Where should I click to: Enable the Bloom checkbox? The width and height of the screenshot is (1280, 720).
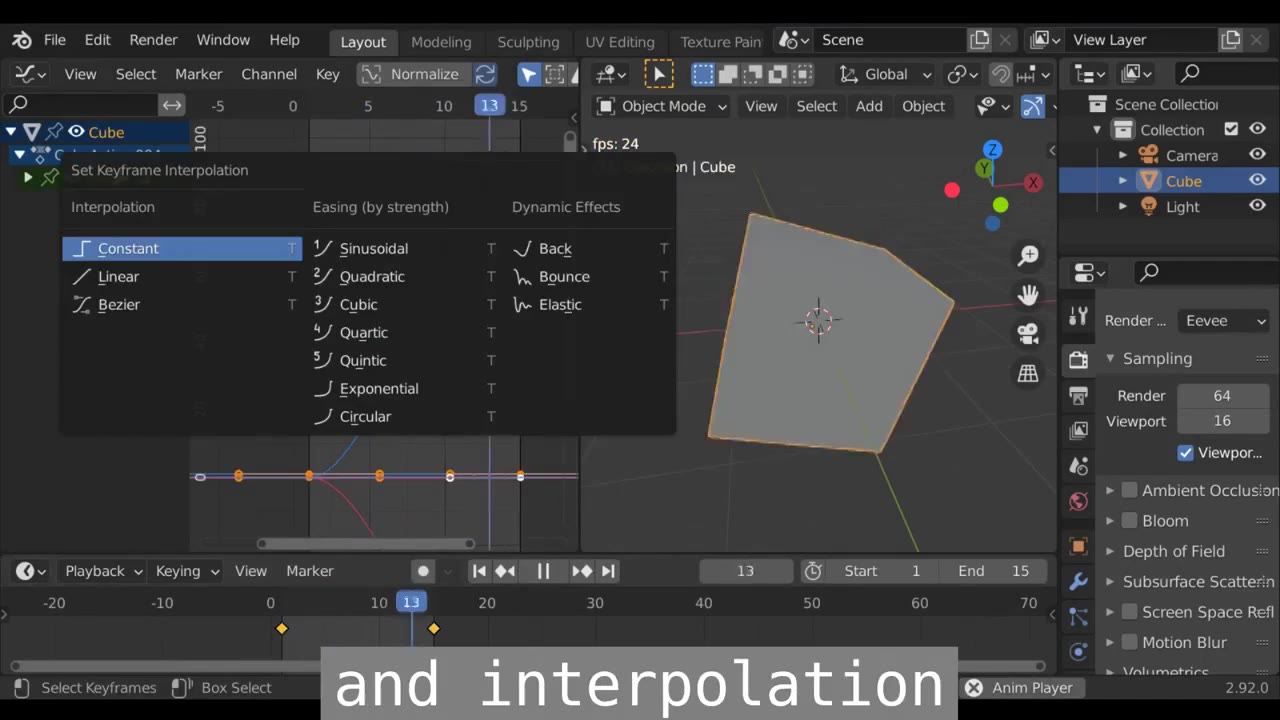point(1129,520)
